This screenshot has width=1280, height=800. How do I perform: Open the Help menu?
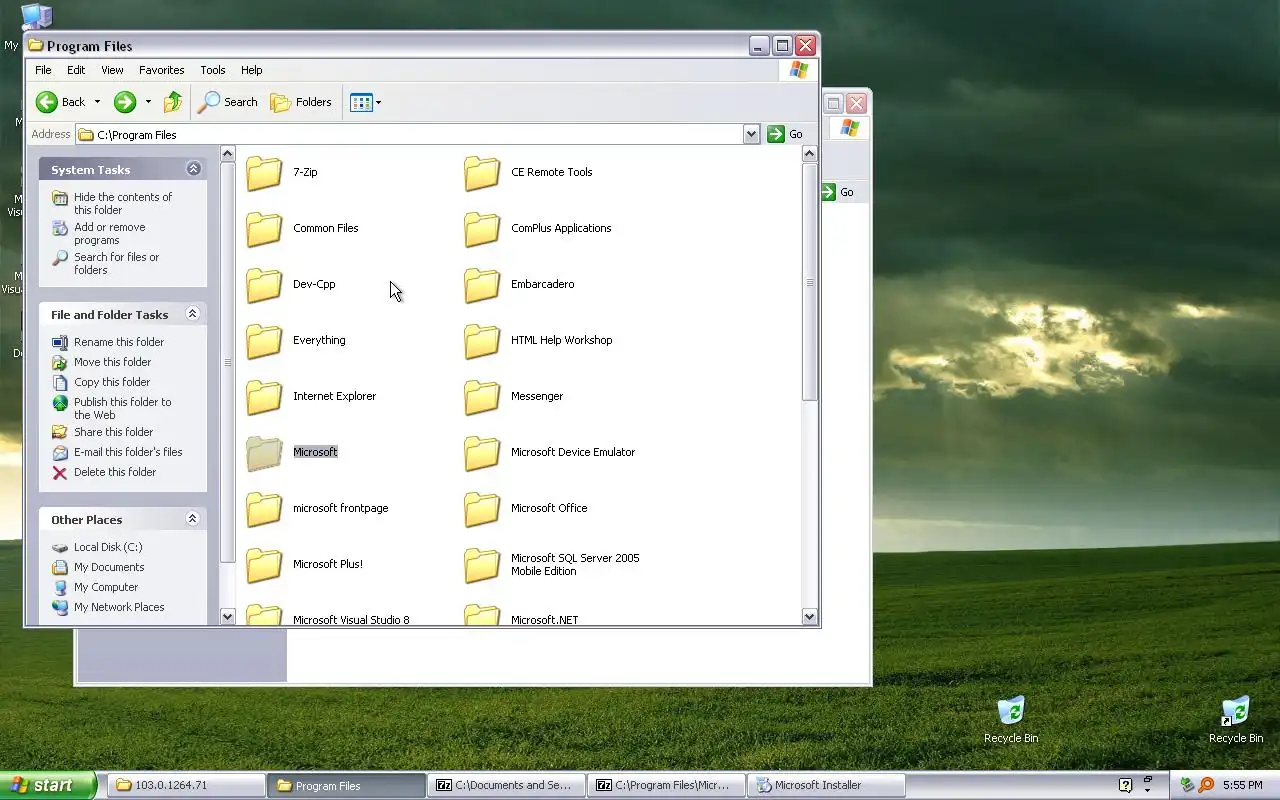pos(252,70)
